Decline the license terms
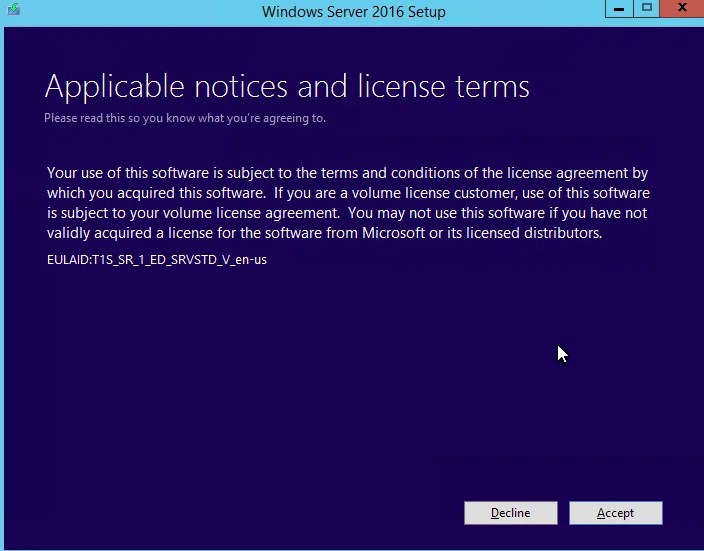 pos(510,513)
